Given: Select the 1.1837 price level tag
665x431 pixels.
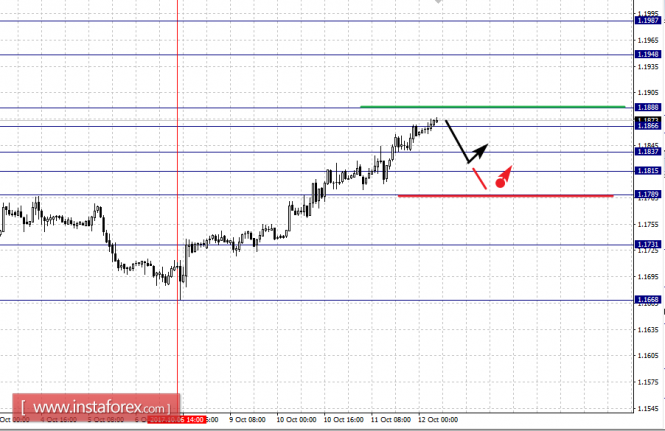Looking at the screenshot, I should 646,152.
